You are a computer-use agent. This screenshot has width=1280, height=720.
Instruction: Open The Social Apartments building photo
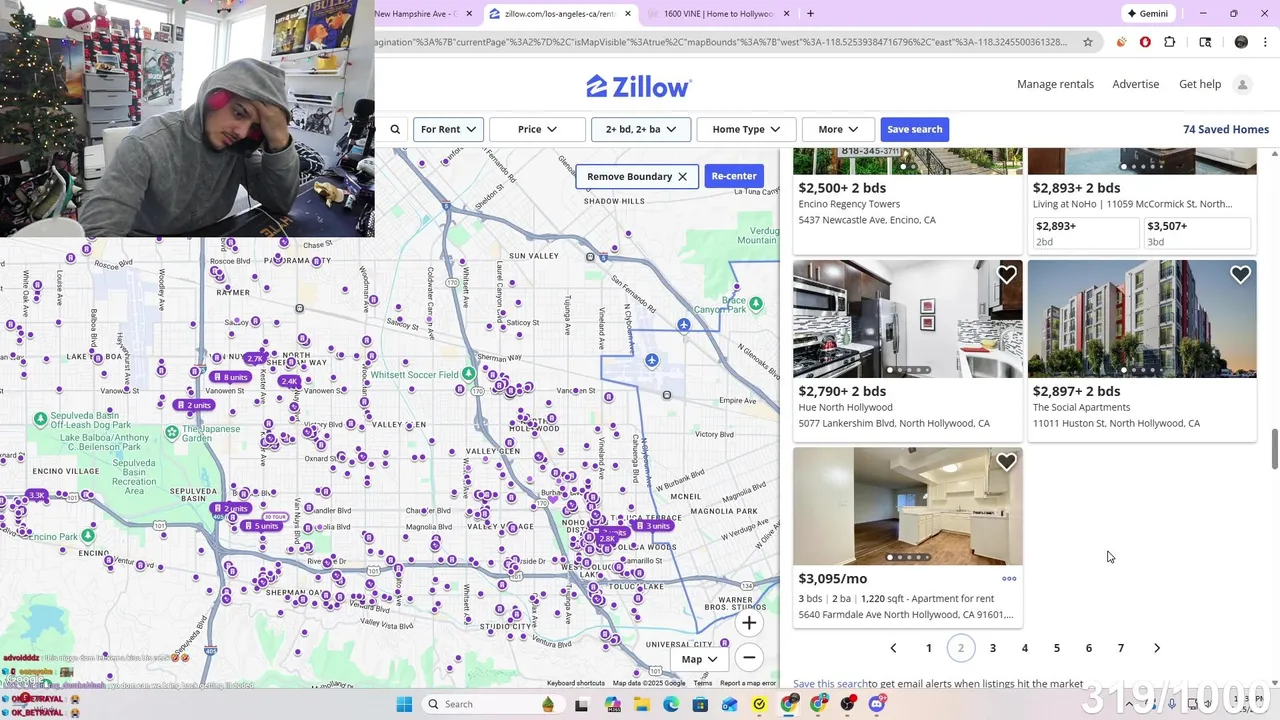[x=1142, y=319]
